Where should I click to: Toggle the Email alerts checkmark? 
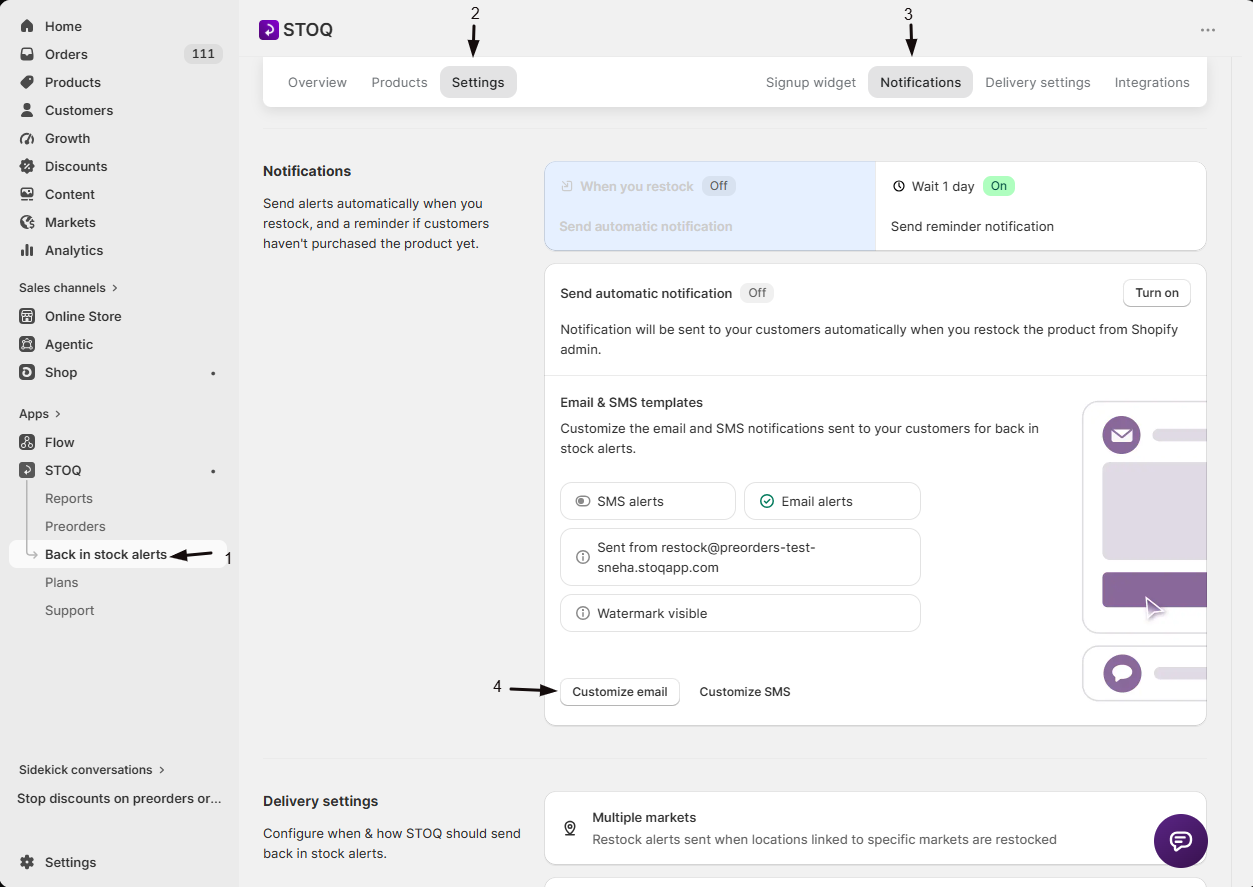pos(767,501)
